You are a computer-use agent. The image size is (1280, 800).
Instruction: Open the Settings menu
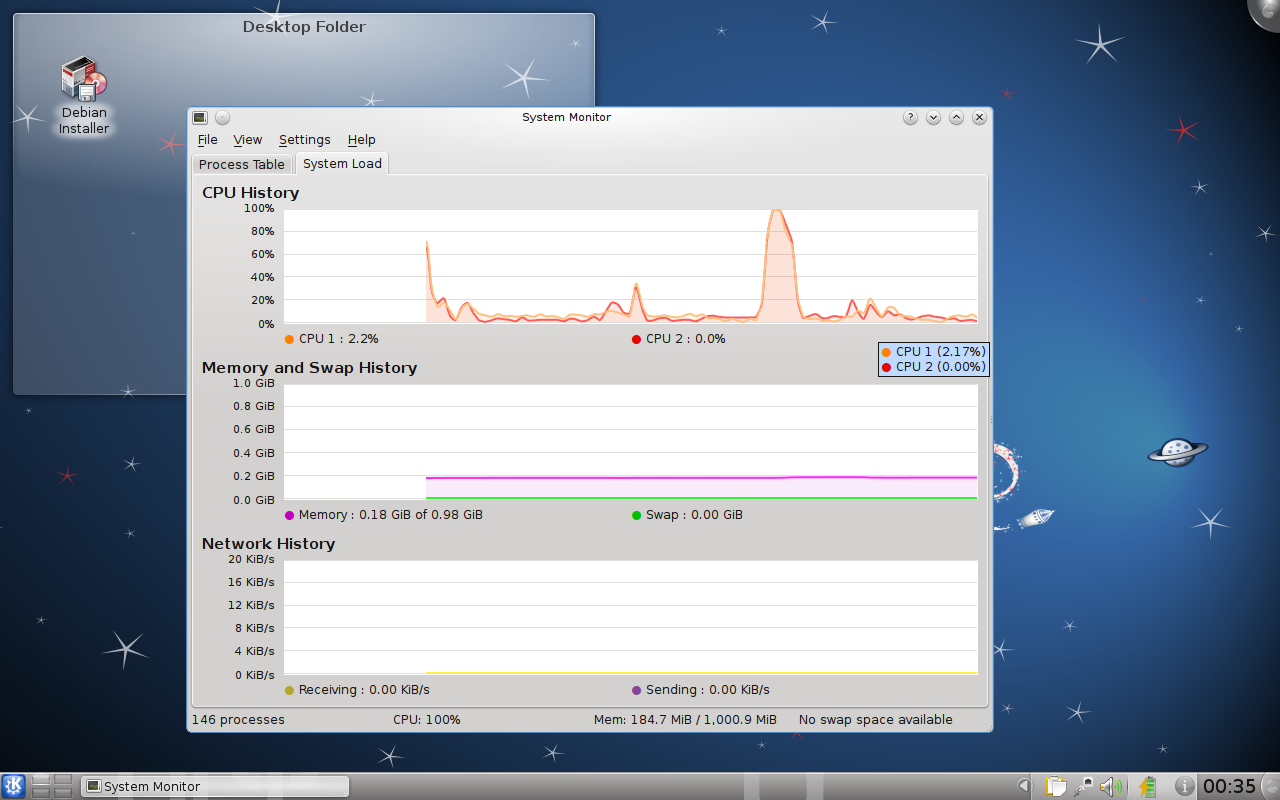click(x=305, y=140)
